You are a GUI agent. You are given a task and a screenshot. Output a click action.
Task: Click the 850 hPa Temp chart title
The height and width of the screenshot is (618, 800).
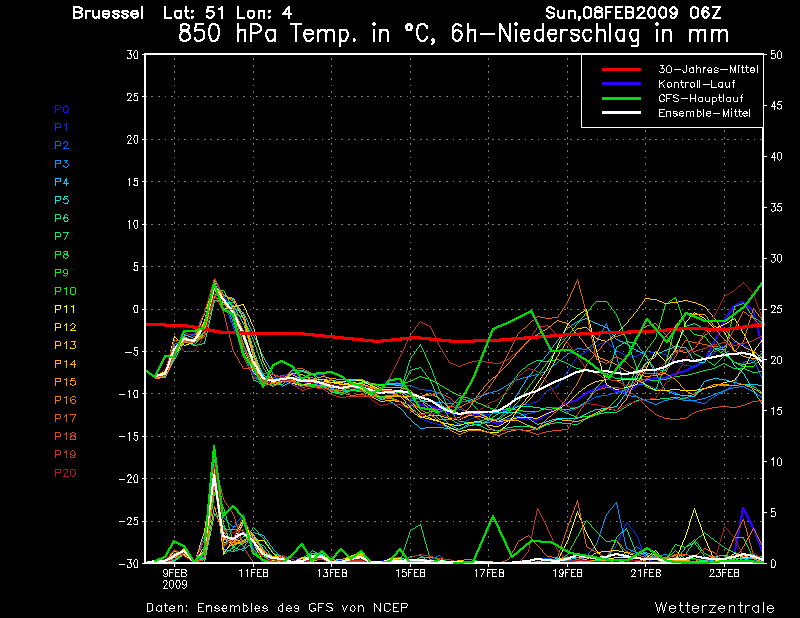[453, 34]
